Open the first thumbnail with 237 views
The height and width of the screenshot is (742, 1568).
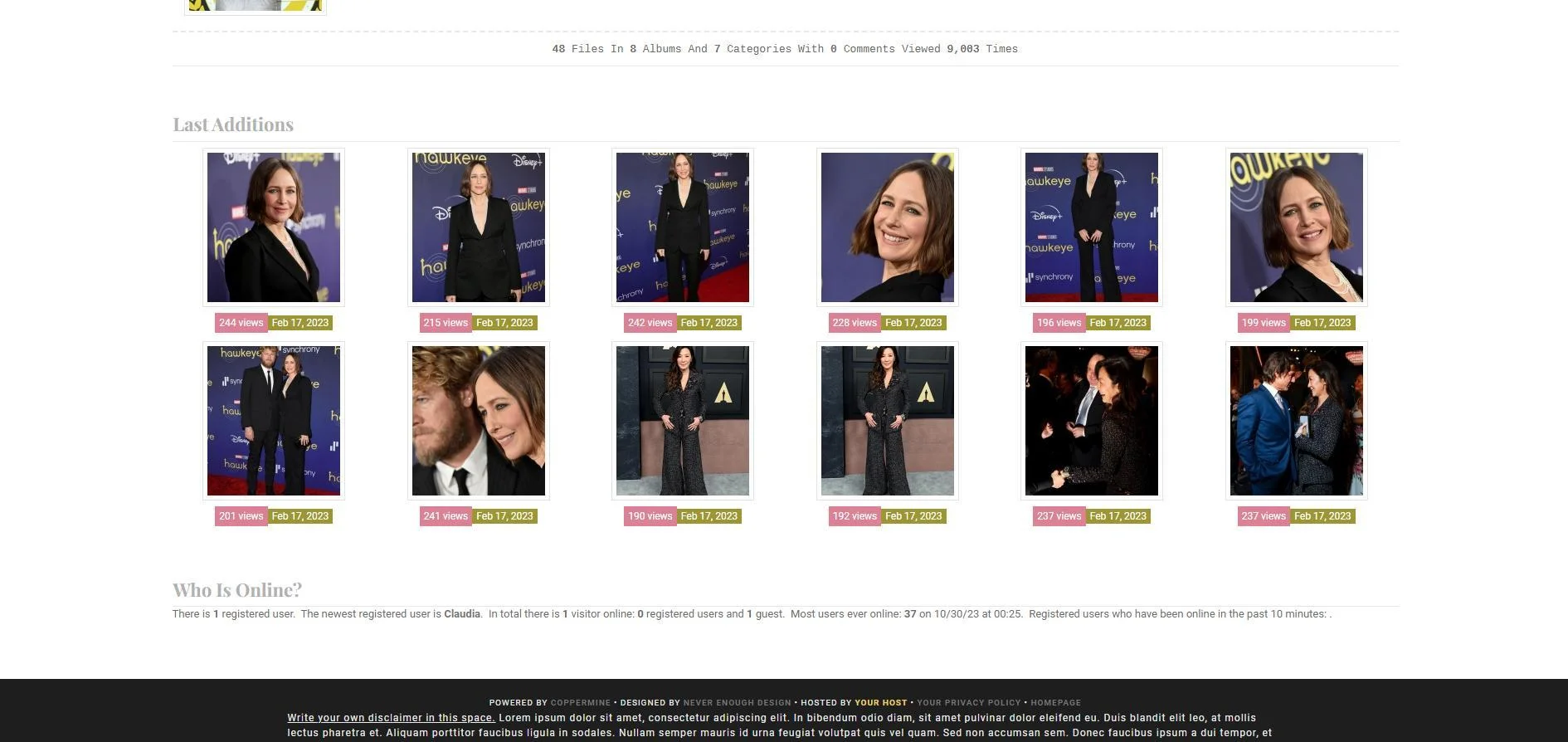pyautogui.click(x=1092, y=421)
